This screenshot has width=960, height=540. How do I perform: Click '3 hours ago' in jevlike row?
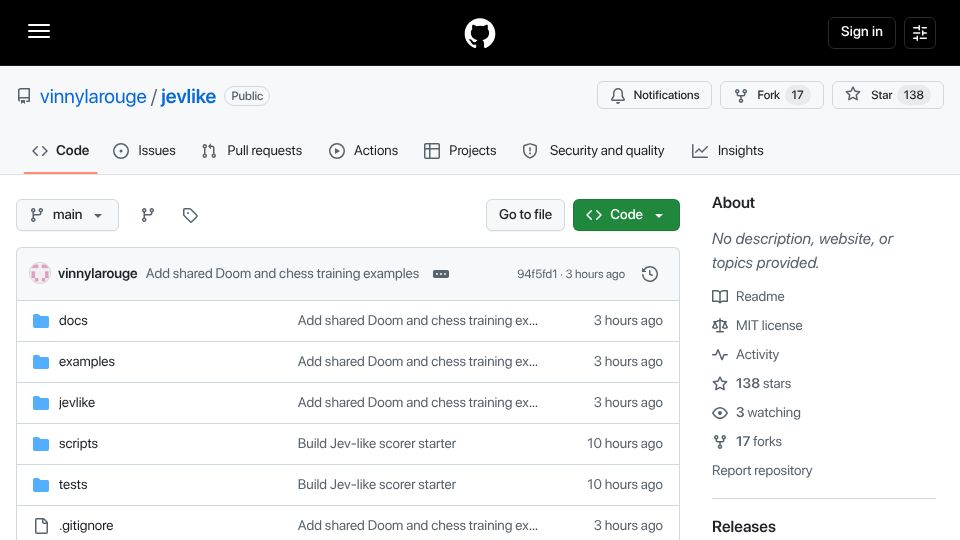coord(628,403)
